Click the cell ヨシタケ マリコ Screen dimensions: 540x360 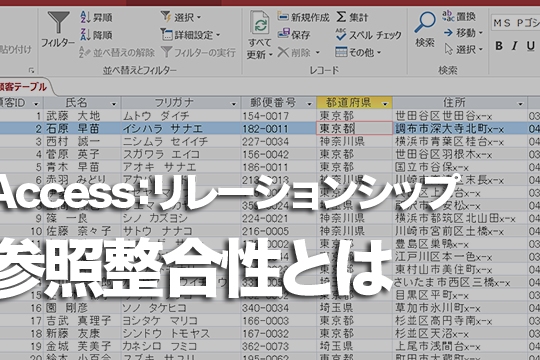[180, 320]
